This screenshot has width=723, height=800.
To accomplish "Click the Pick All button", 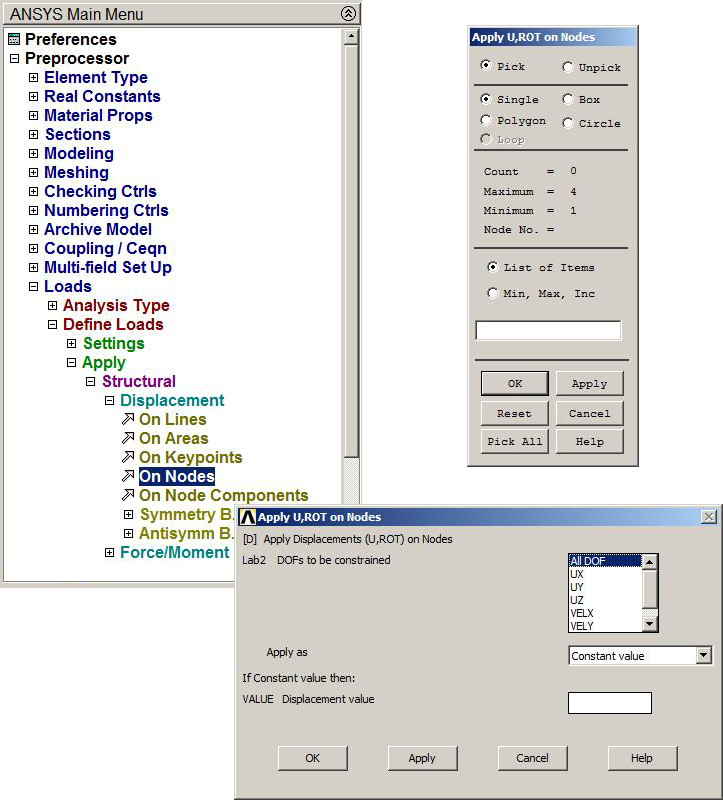I will point(514,441).
